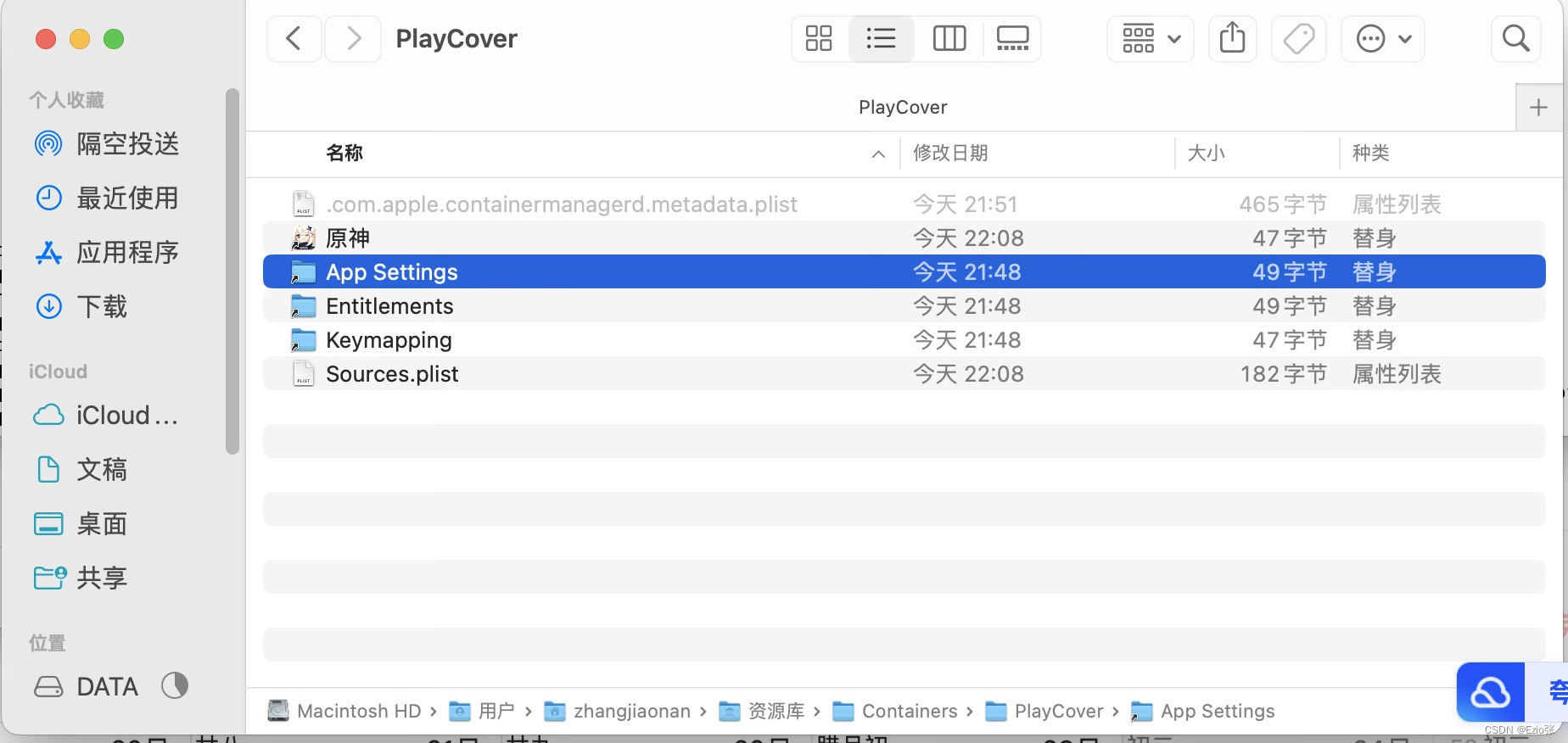The height and width of the screenshot is (743, 1568).
Task: Go forward with the right chevron button
Action: [x=354, y=38]
